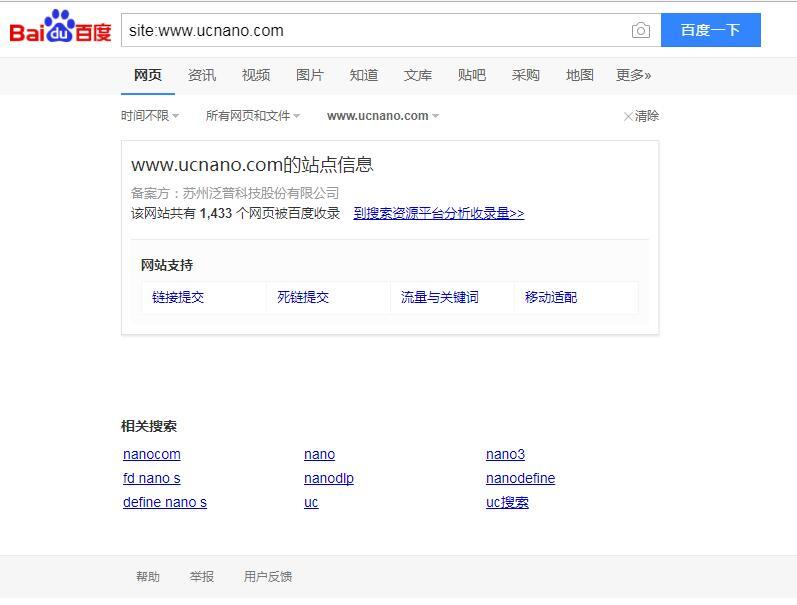Image resolution: width=797 pixels, height=605 pixels.
Task: Click the 备案方：苏州泛普科技股份有限公司 text
Action: (235, 193)
